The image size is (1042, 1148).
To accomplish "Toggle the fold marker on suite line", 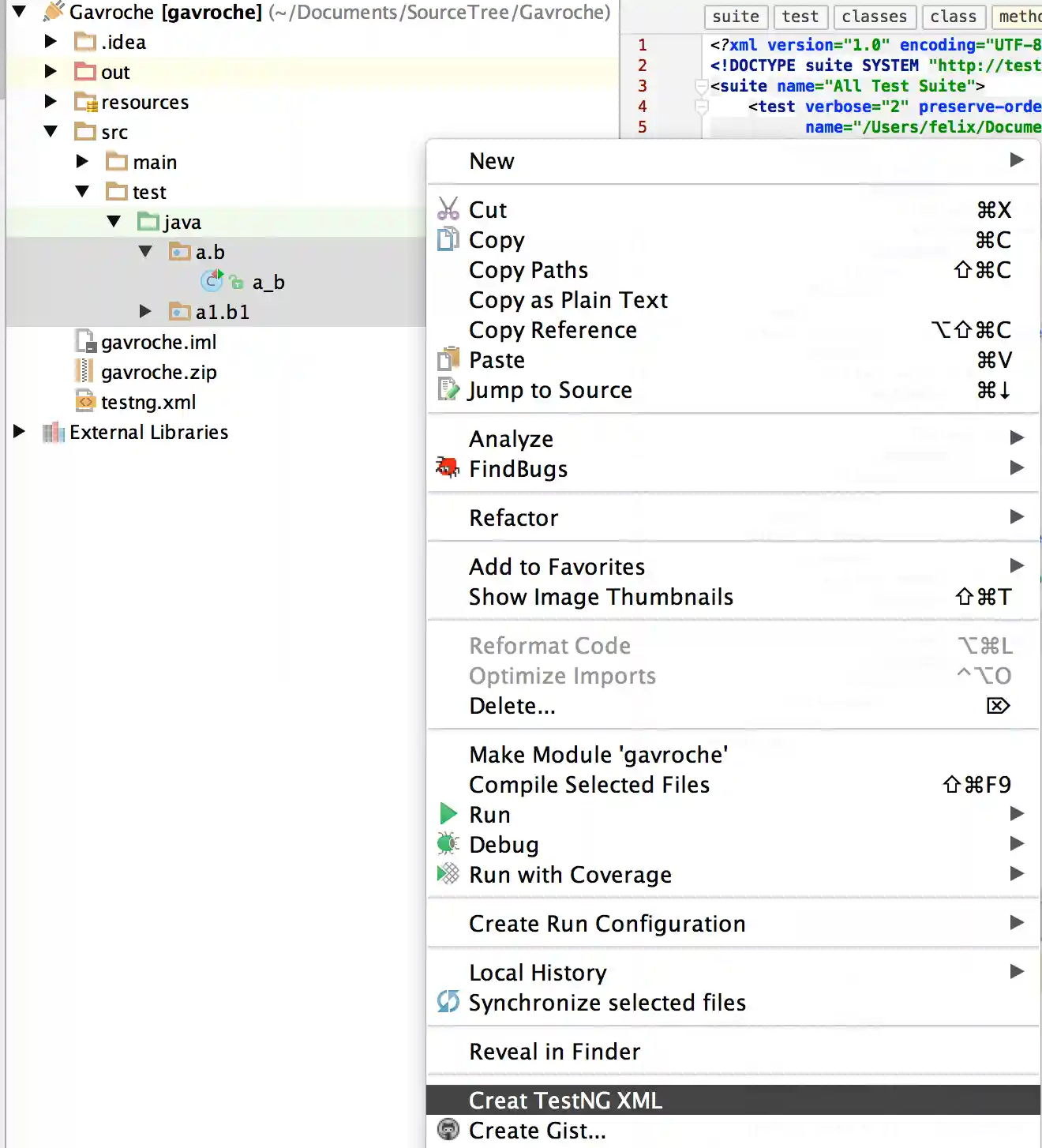I will pos(701,85).
